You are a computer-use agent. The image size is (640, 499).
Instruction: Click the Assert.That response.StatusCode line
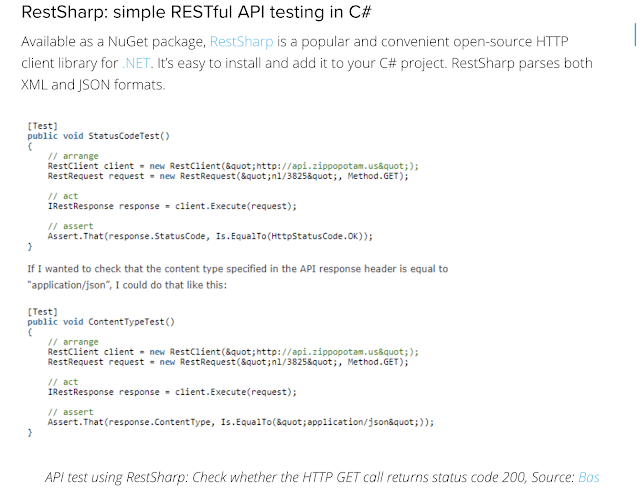(x=210, y=236)
